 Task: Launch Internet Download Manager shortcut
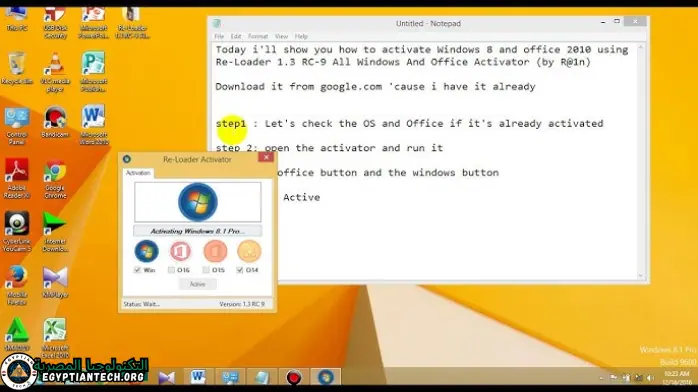tap(55, 231)
